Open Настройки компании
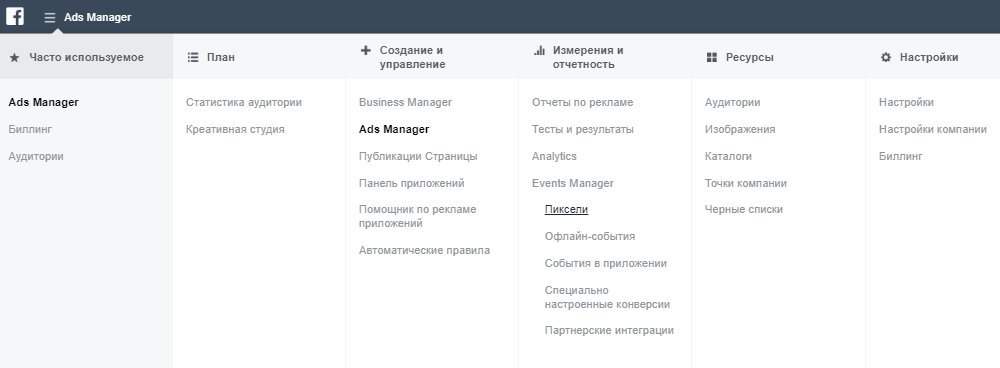 (x=932, y=129)
